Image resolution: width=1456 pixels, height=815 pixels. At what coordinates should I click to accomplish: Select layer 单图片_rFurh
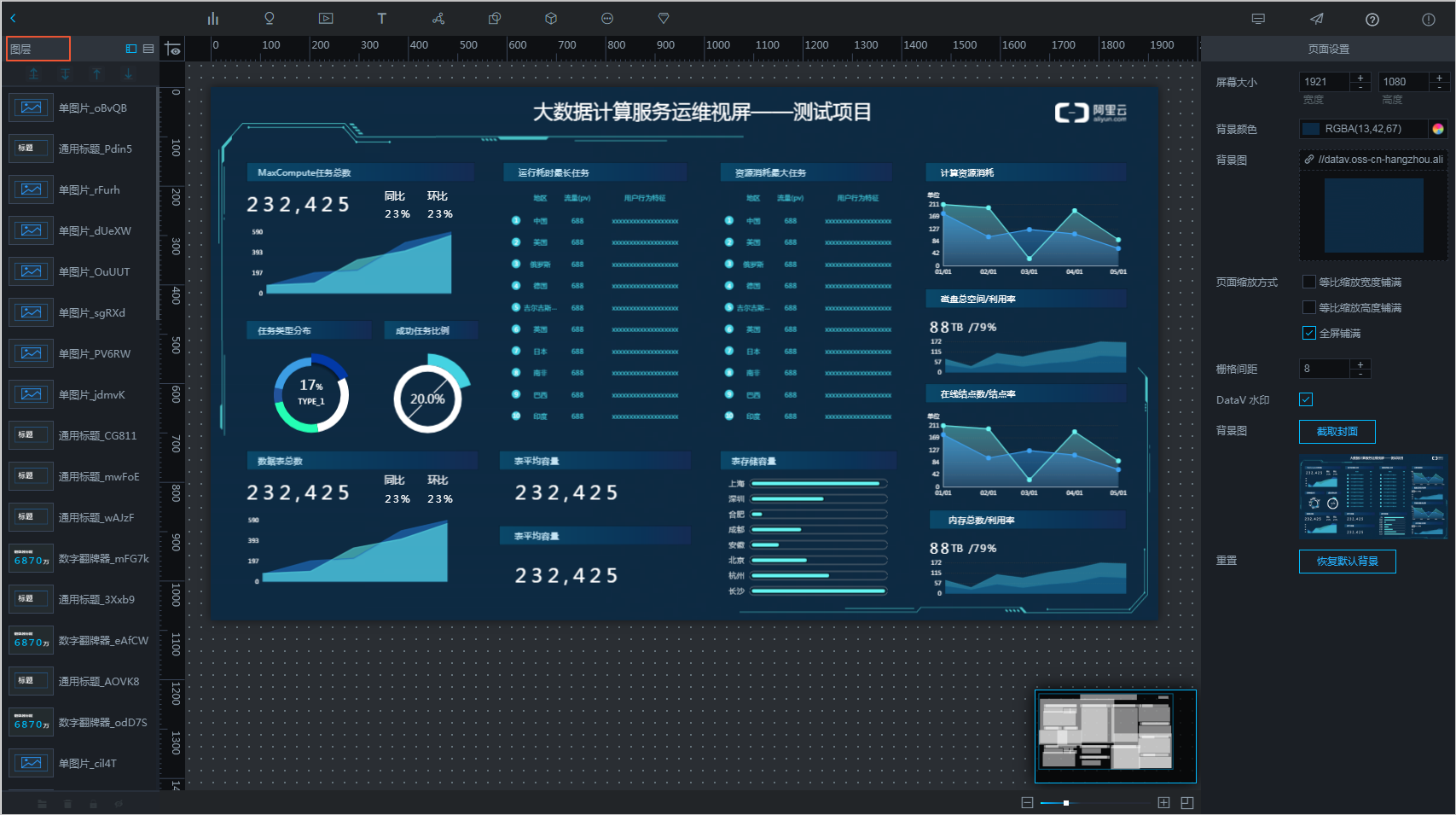click(81, 190)
